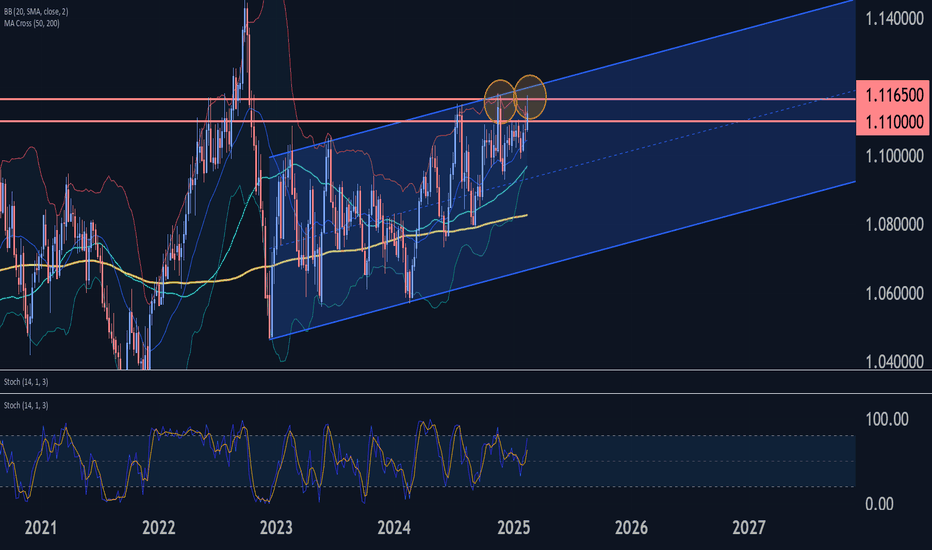Click the 2022 time axis label

click(x=159, y=527)
